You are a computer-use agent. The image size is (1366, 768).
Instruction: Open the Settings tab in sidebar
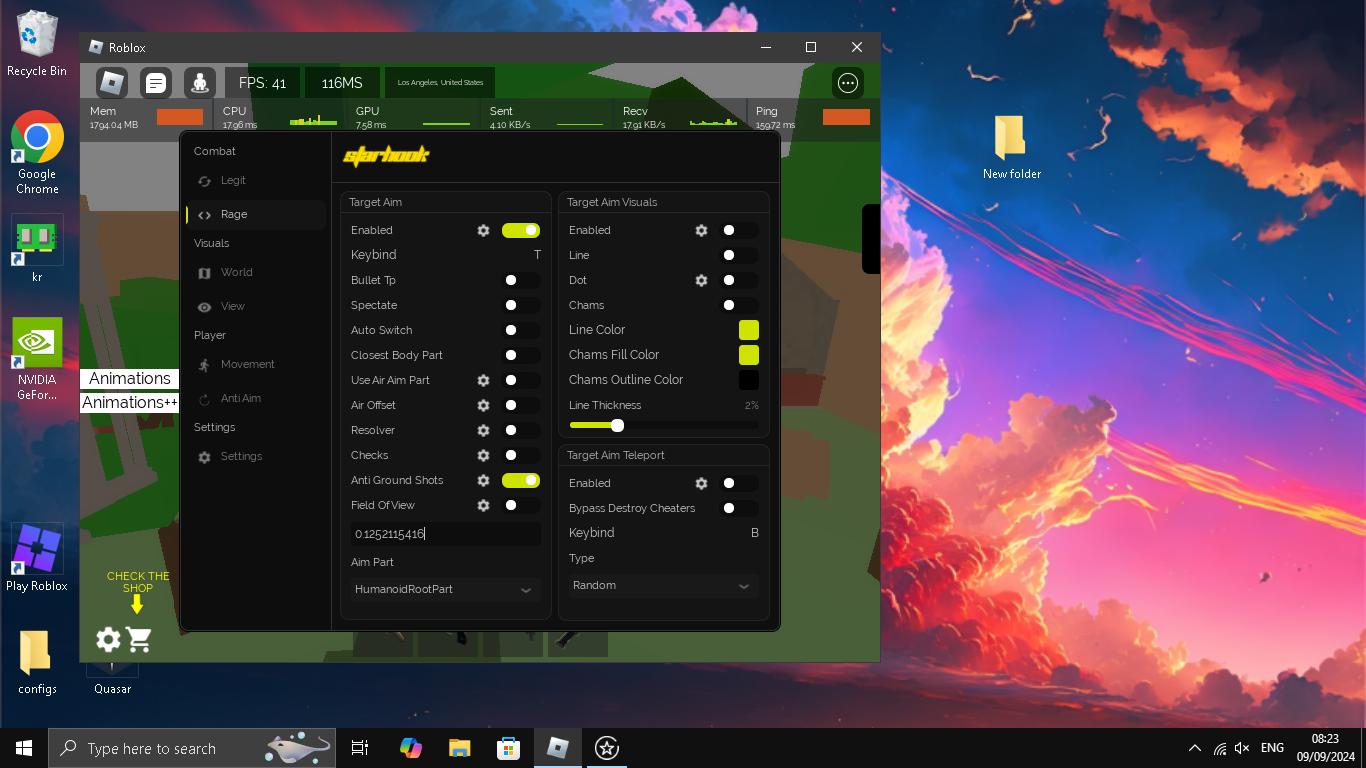click(256, 457)
